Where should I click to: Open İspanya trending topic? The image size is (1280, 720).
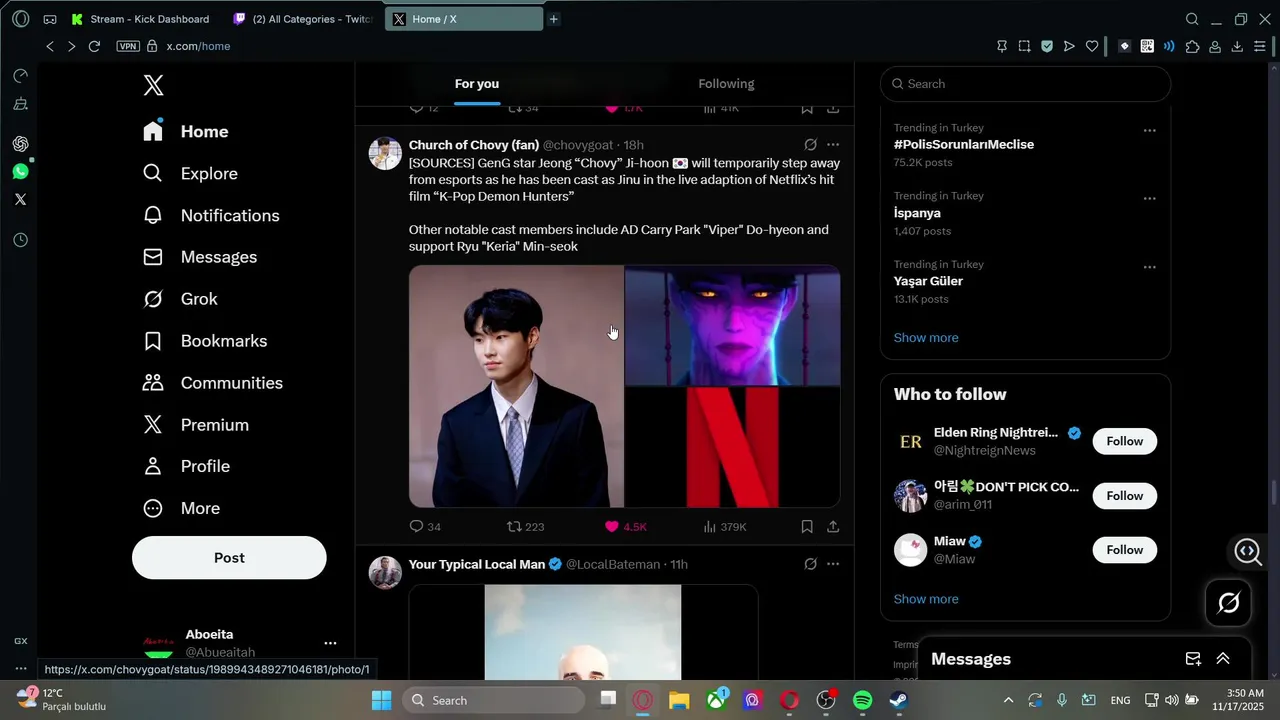coord(917,213)
